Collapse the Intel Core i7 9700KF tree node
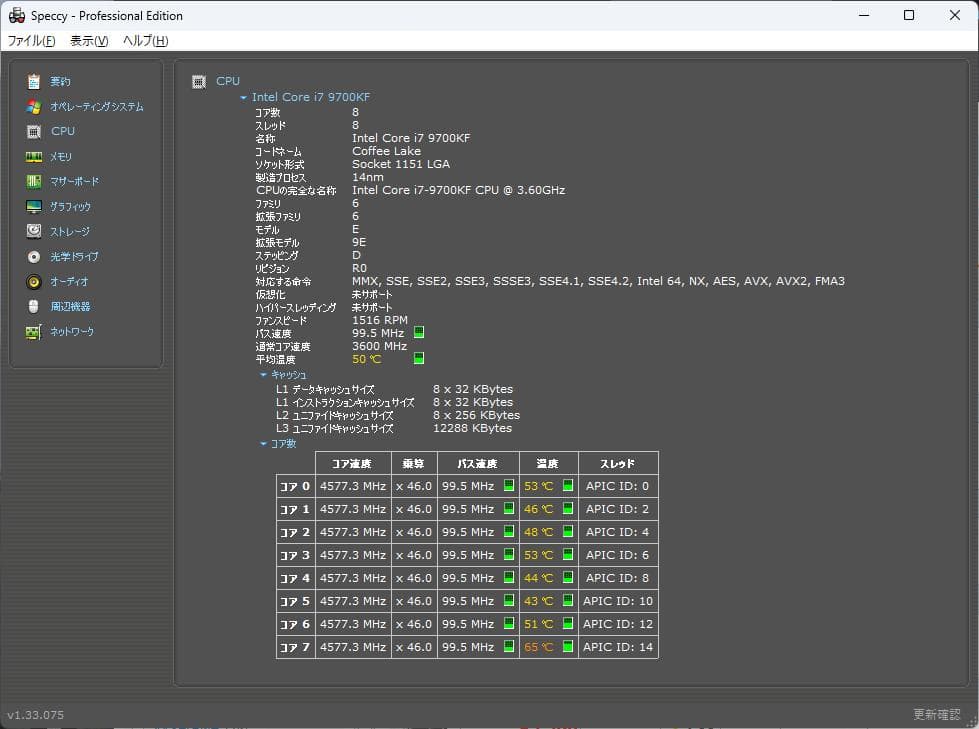The image size is (979, 729). coord(244,98)
